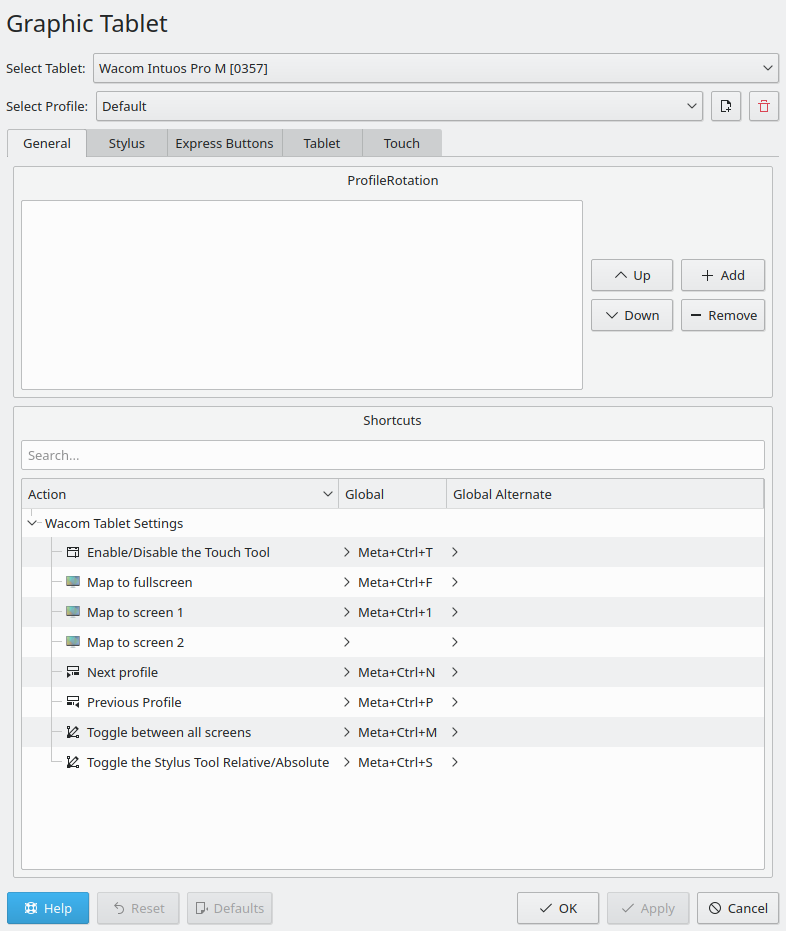Click the new profile icon button
The height and width of the screenshot is (931, 786).
click(726, 106)
